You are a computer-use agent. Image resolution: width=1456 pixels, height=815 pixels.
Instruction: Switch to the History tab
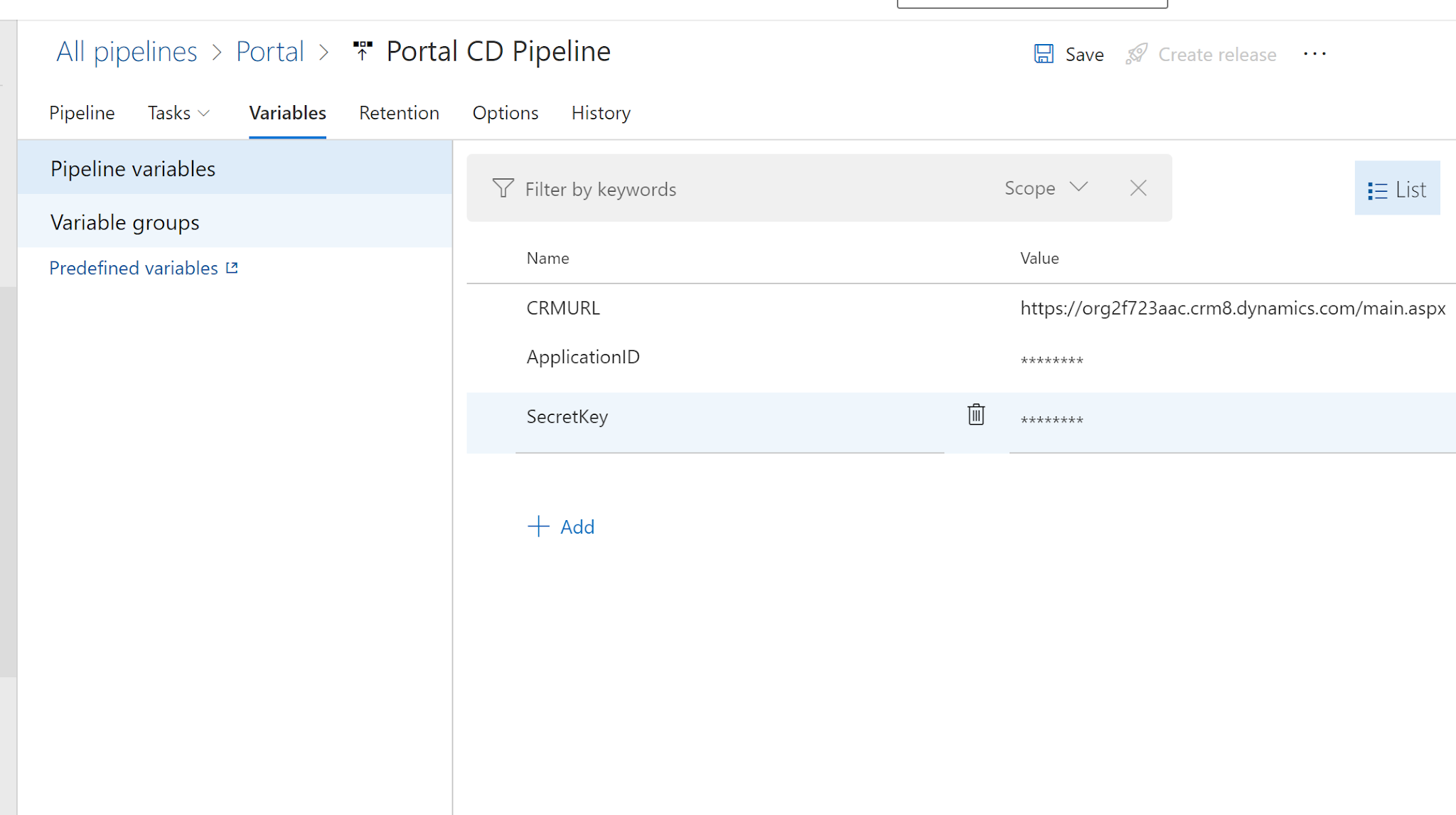tap(601, 113)
